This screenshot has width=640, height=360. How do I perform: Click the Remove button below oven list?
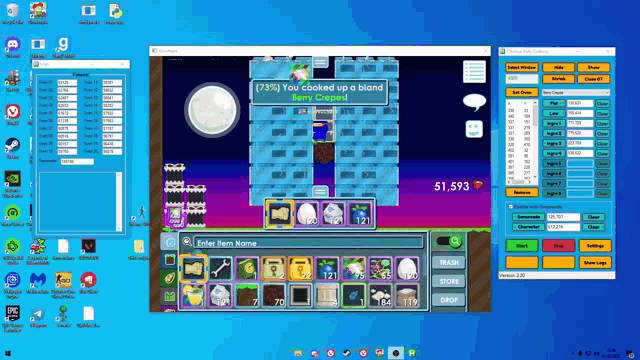click(522, 192)
